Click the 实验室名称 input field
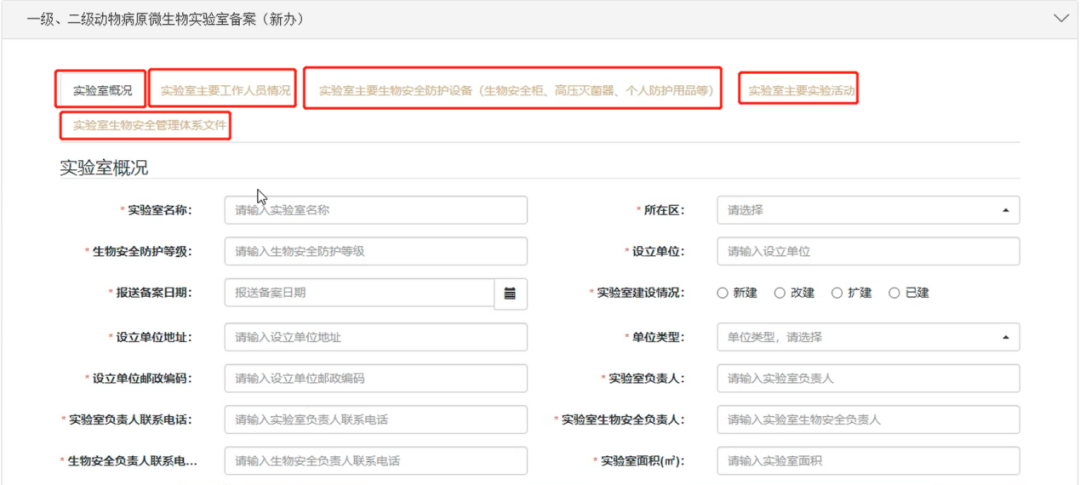 coord(375,210)
